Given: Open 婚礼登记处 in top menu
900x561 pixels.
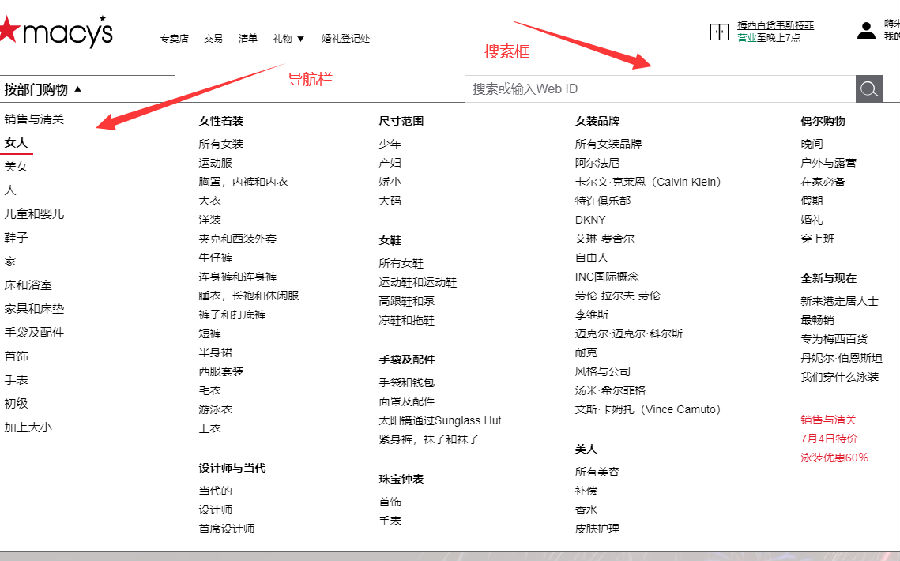Looking at the screenshot, I should [346, 38].
